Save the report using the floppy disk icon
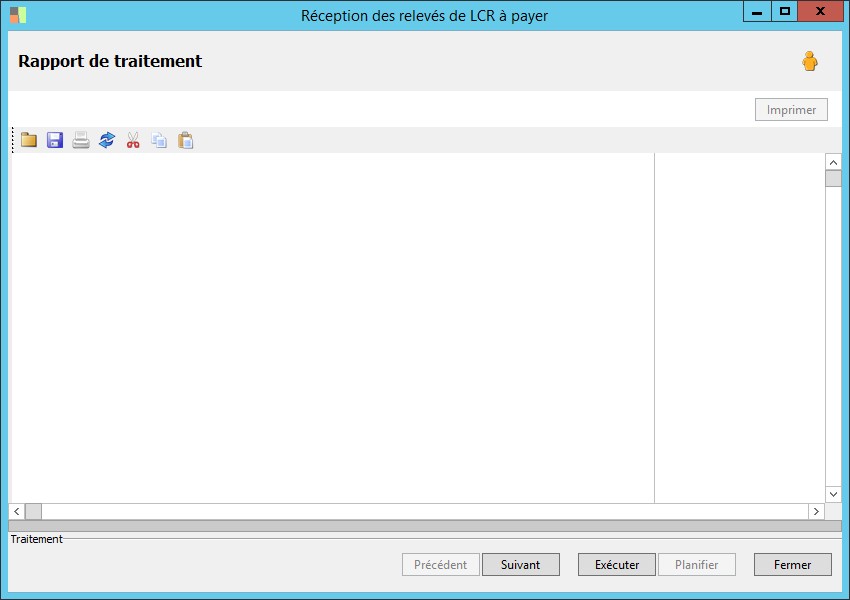 (55, 140)
